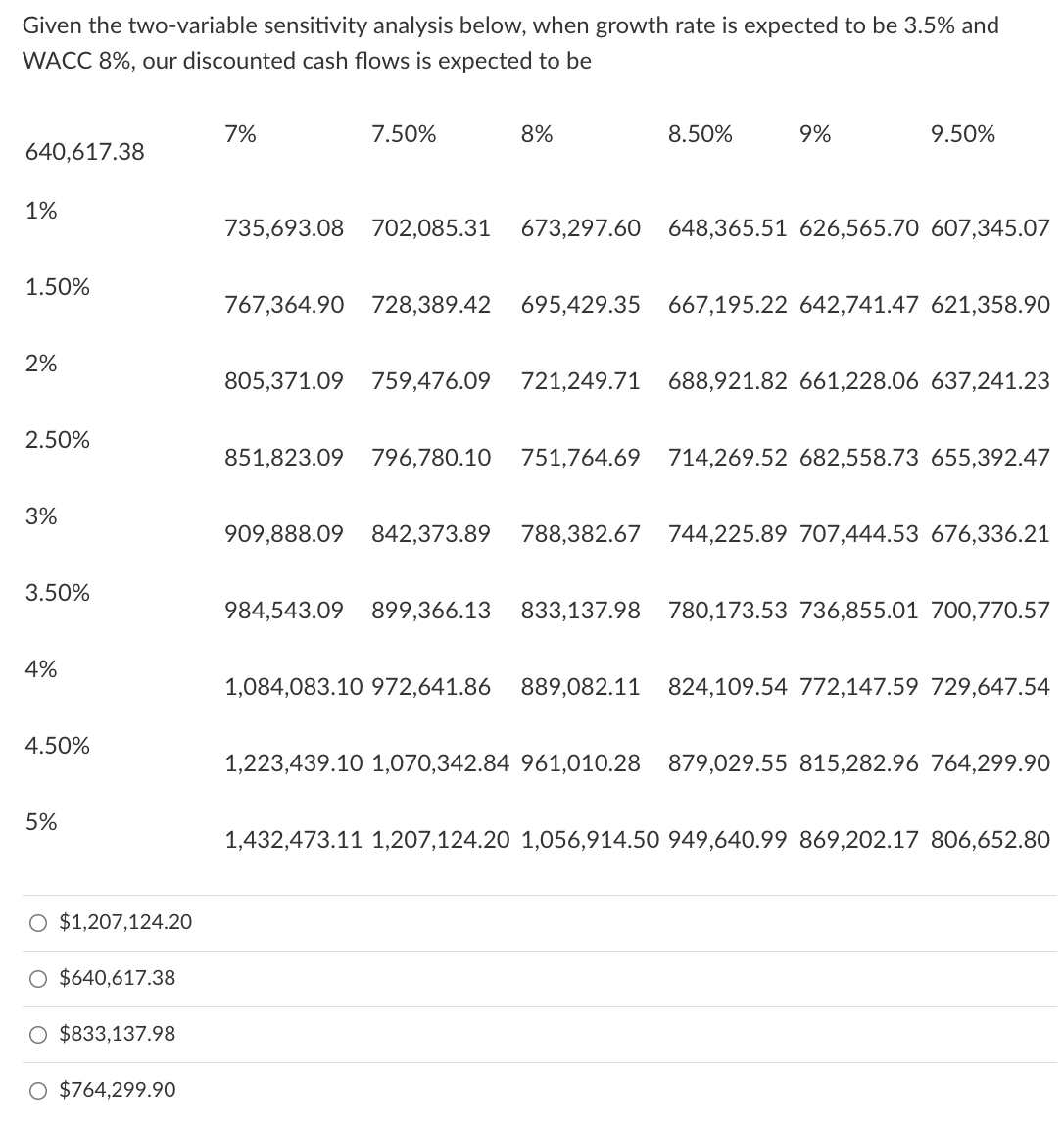Click the 640,617.38 table corner cell
Image resolution: width=1064 pixels, height=1127 pixels.
[84, 153]
